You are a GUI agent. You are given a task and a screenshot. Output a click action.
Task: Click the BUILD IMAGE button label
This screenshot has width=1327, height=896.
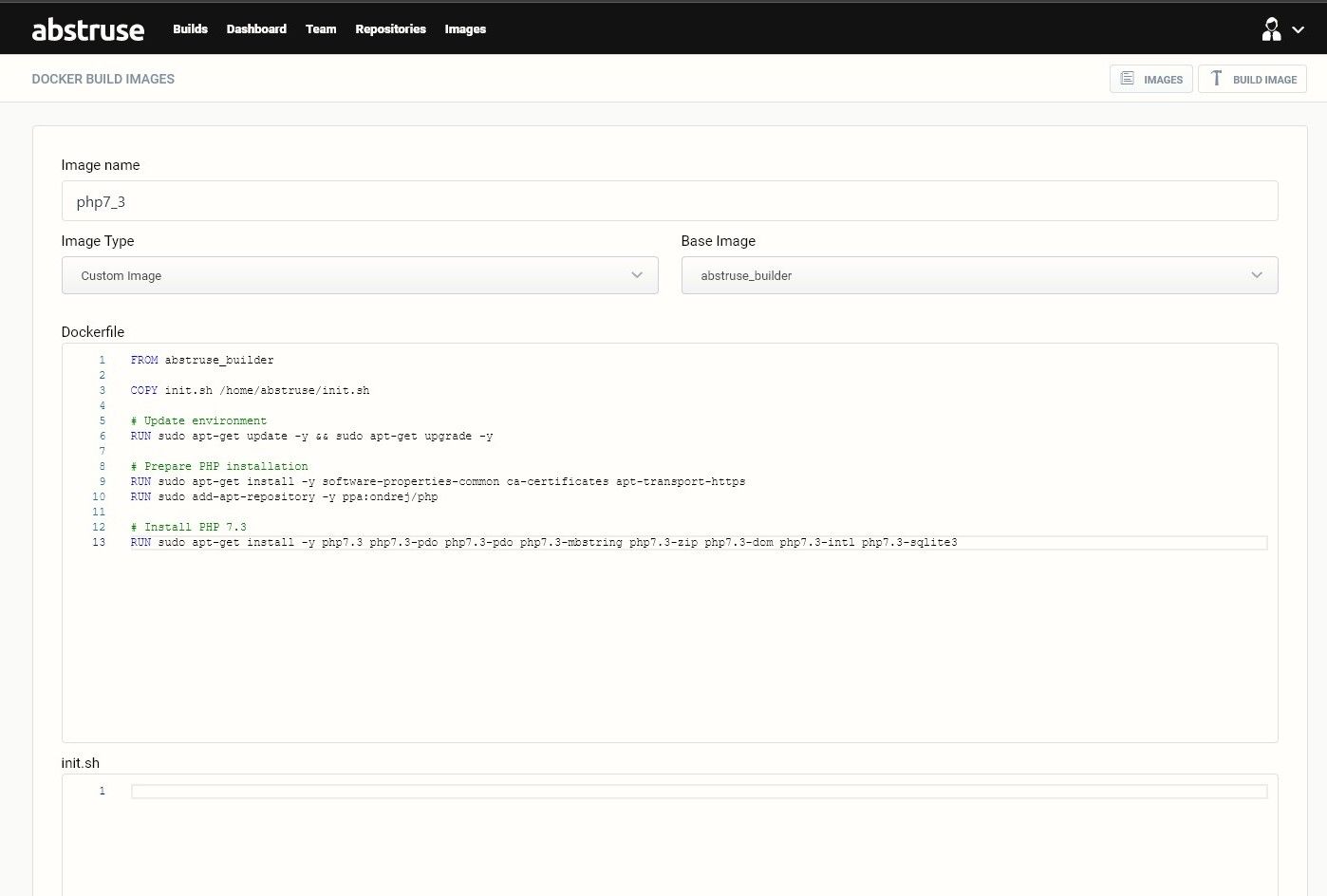(x=1264, y=80)
